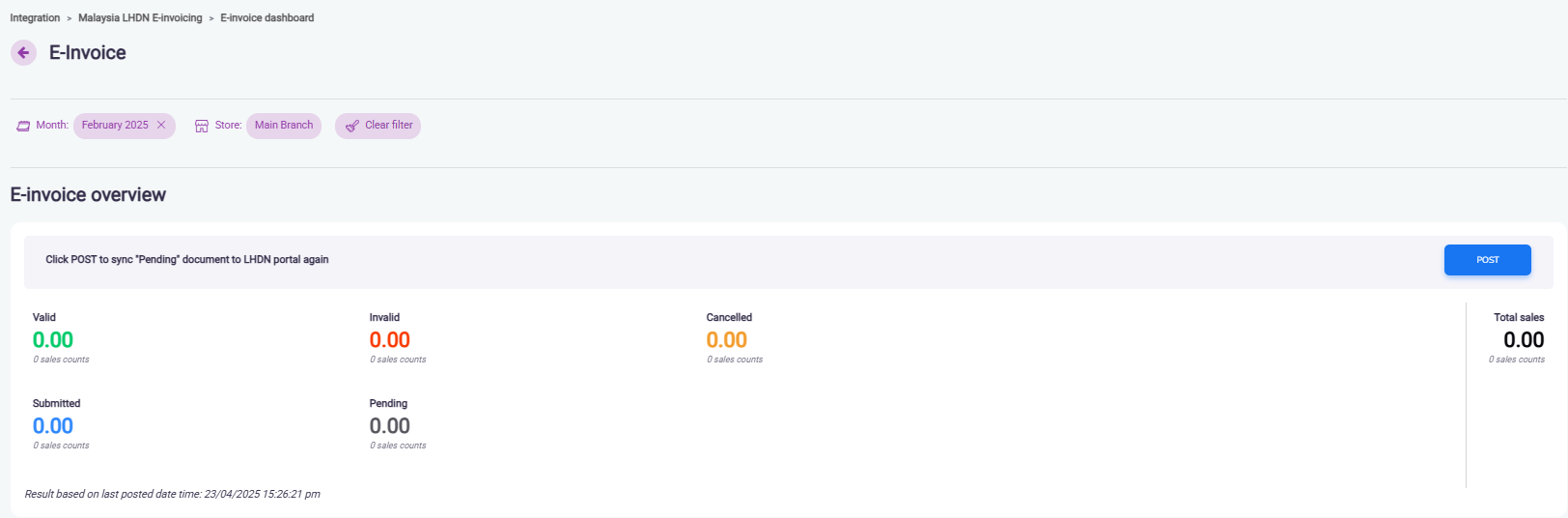Click the blue Submitted amount
Image resolution: width=1568 pixels, height=518 pixels.
tap(53, 426)
